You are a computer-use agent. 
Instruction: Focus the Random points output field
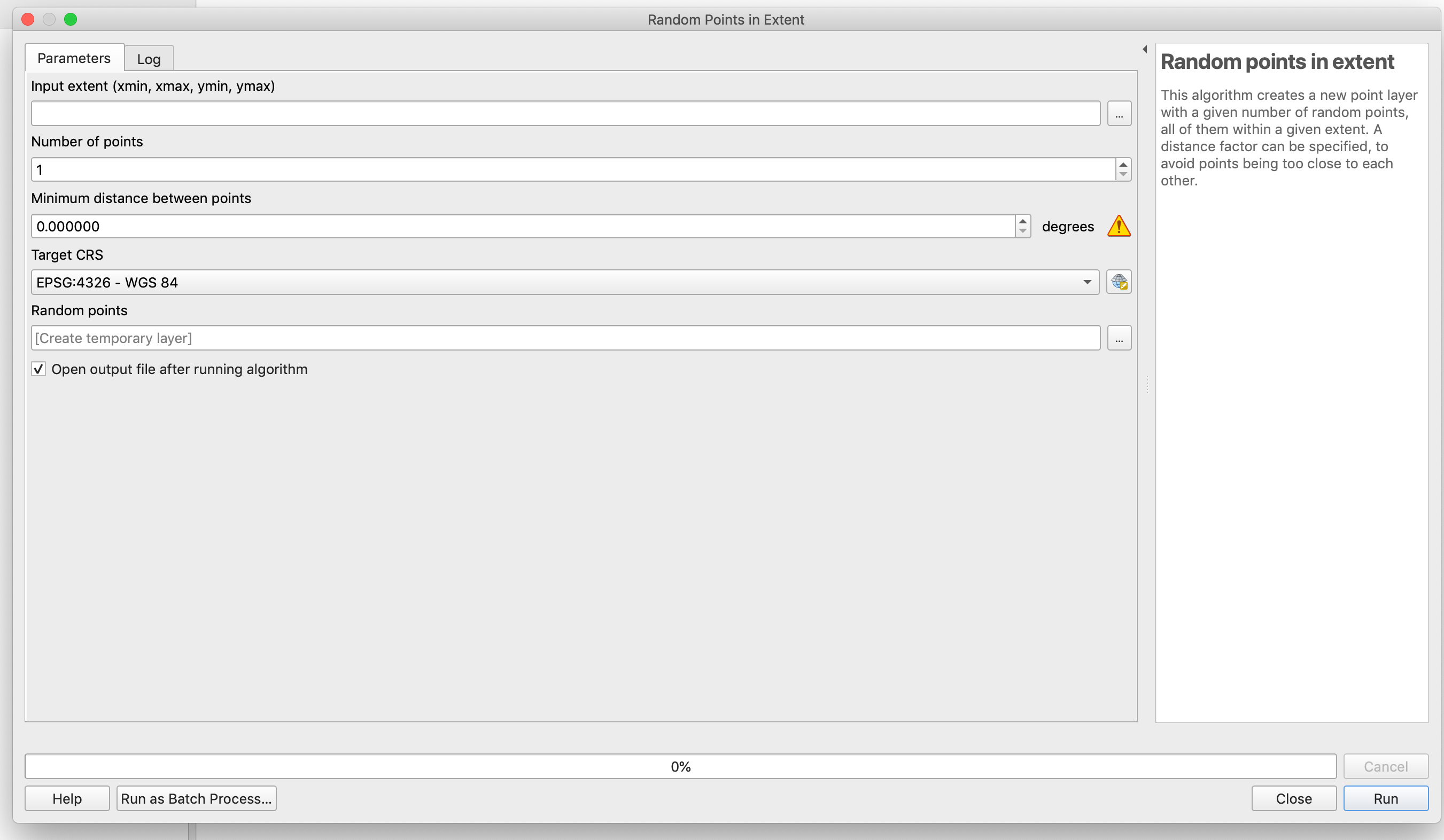click(565, 338)
